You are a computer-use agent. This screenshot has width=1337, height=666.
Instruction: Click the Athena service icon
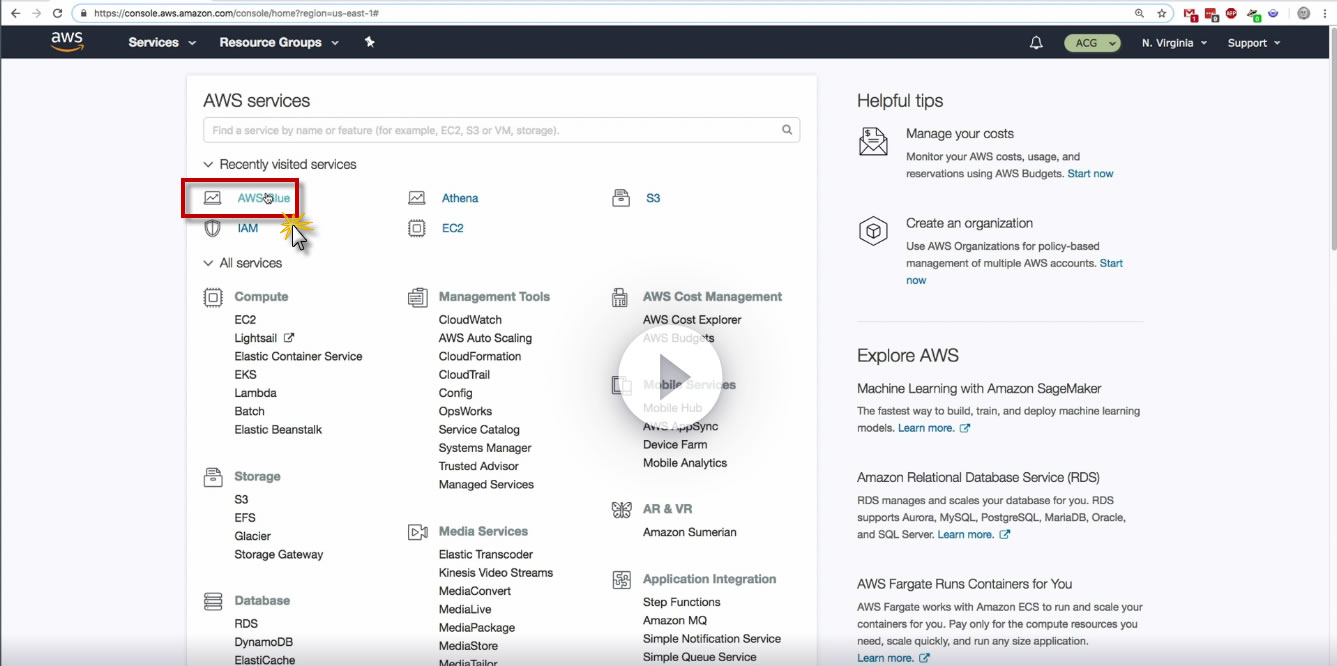coord(417,198)
